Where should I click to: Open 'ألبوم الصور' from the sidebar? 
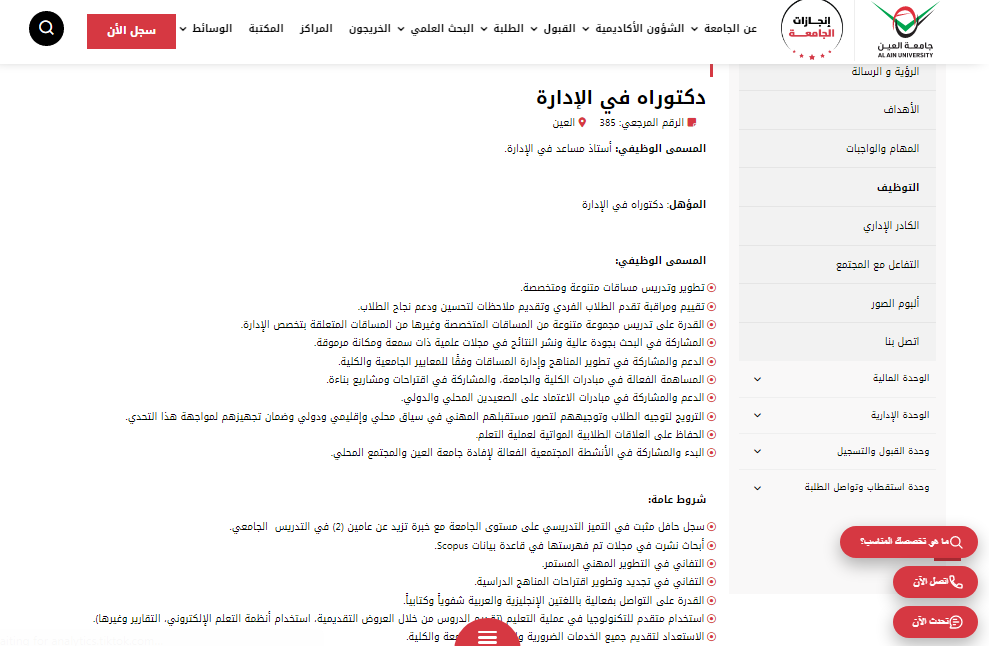[895, 303]
